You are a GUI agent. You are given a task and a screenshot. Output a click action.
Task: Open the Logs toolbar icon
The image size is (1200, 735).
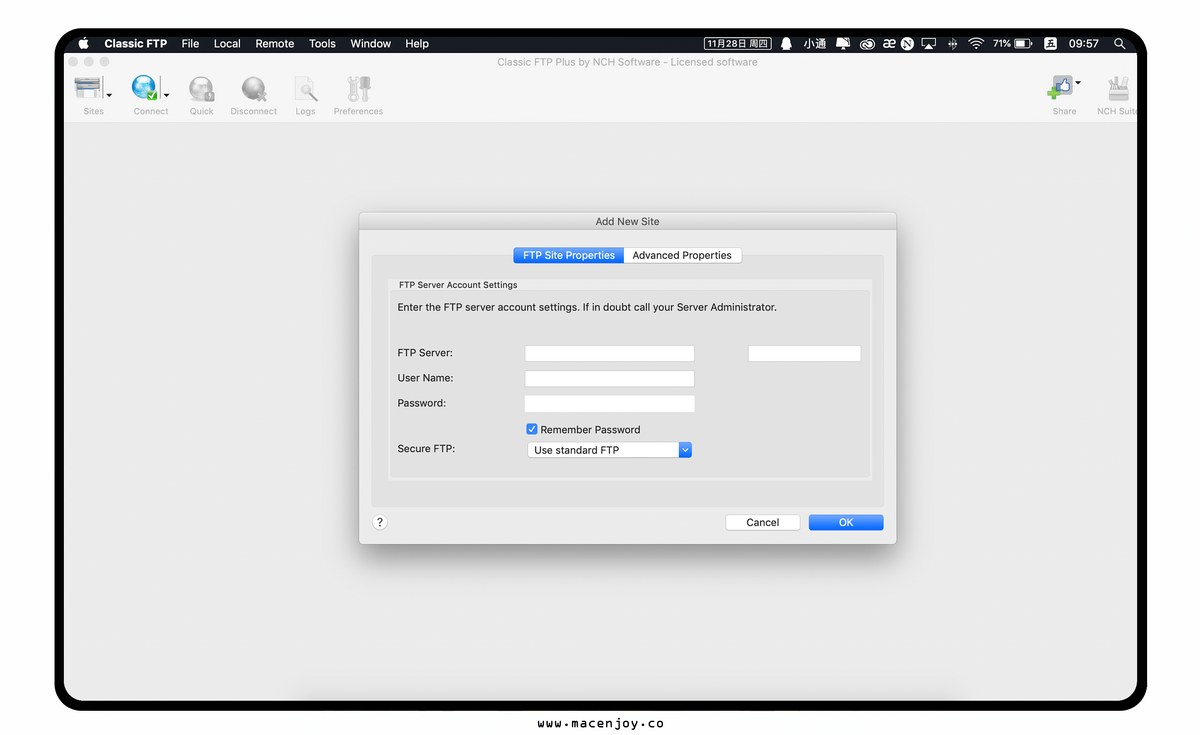tap(306, 89)
